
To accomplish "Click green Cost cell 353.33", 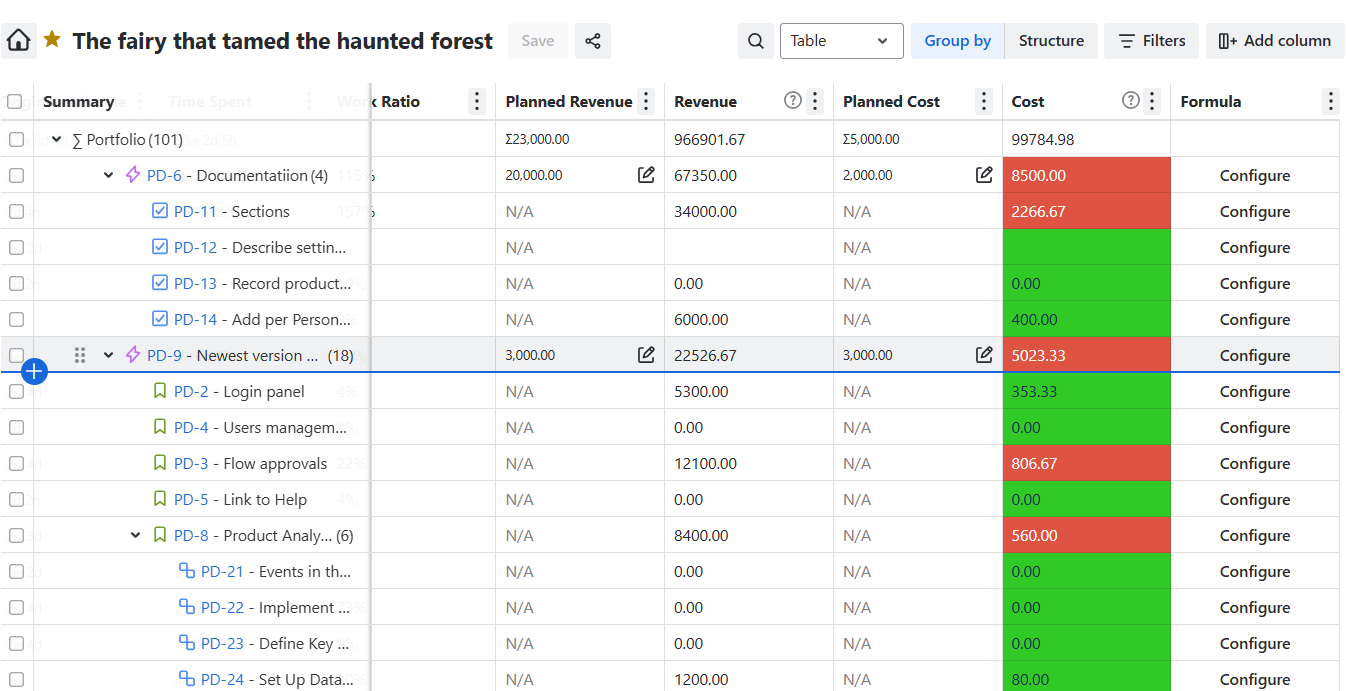I will pyautogui.click(x=1086, y=391).
